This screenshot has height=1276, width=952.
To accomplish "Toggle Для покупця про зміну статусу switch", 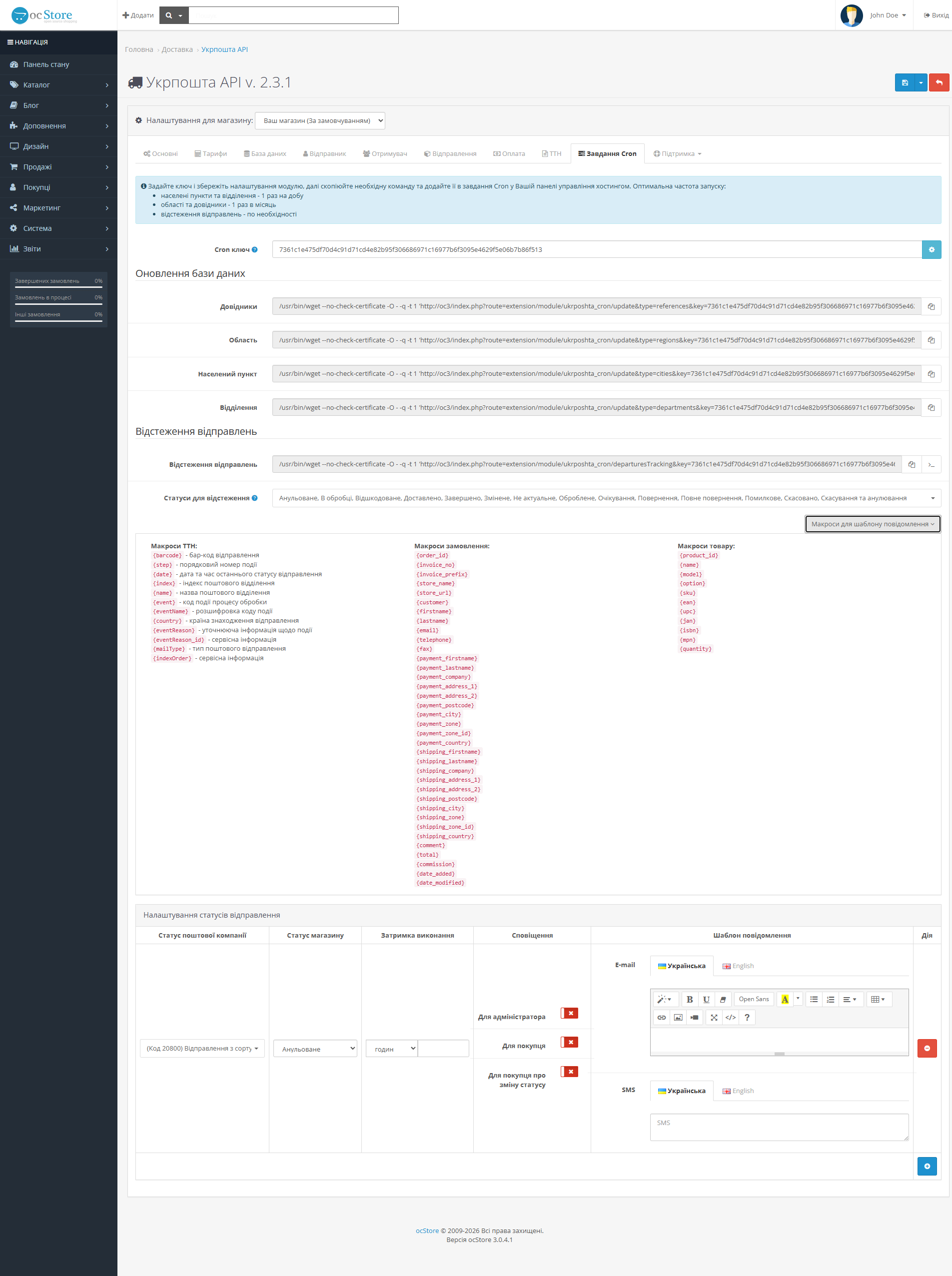I will tap(569, 1072).
